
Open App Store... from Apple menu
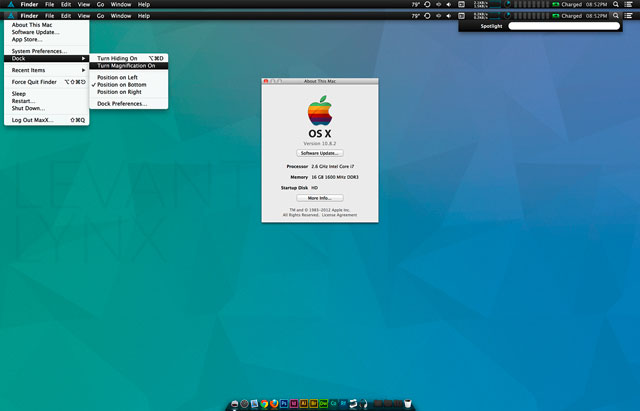click(47, 40)
